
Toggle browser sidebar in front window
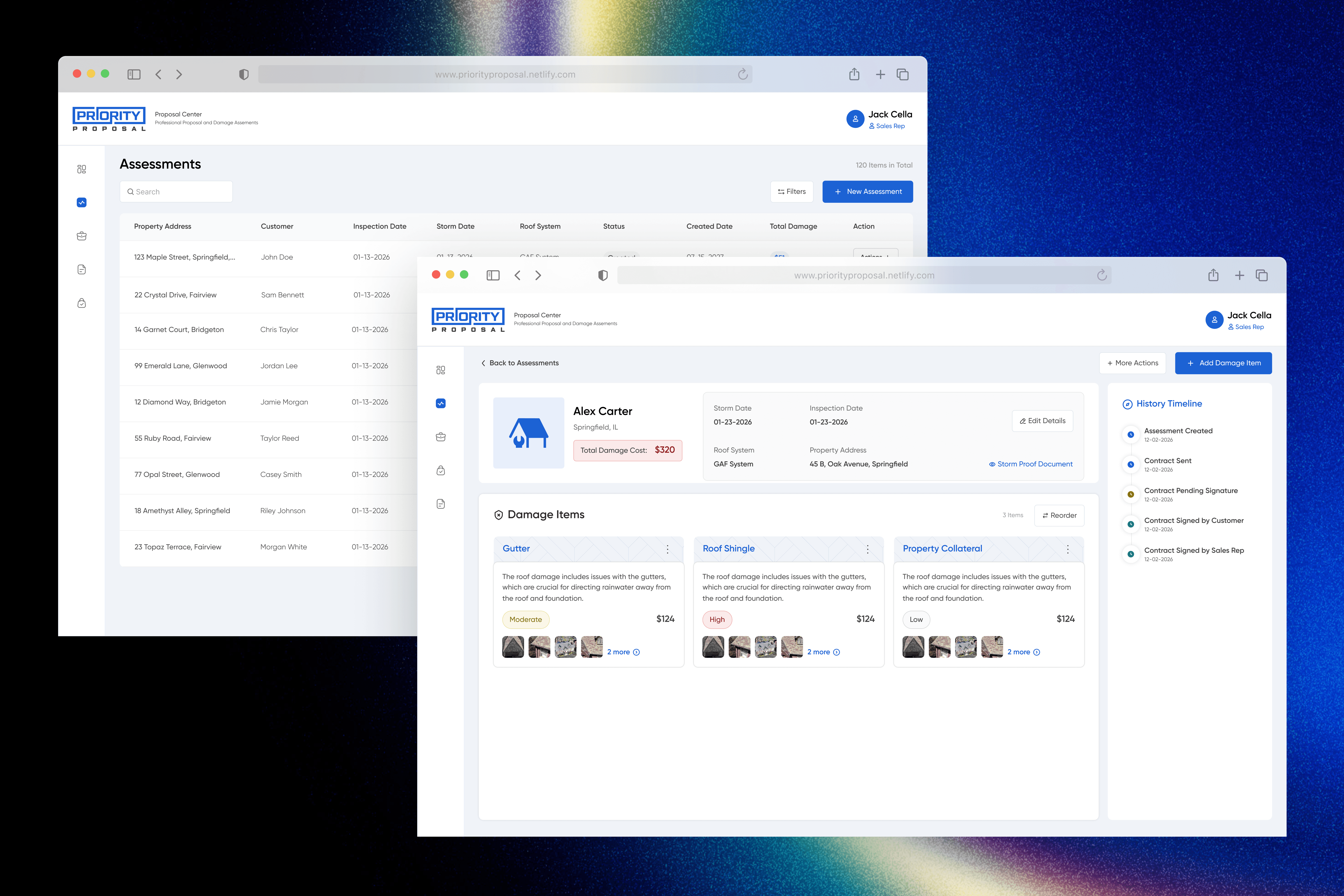tap(493, 275)
